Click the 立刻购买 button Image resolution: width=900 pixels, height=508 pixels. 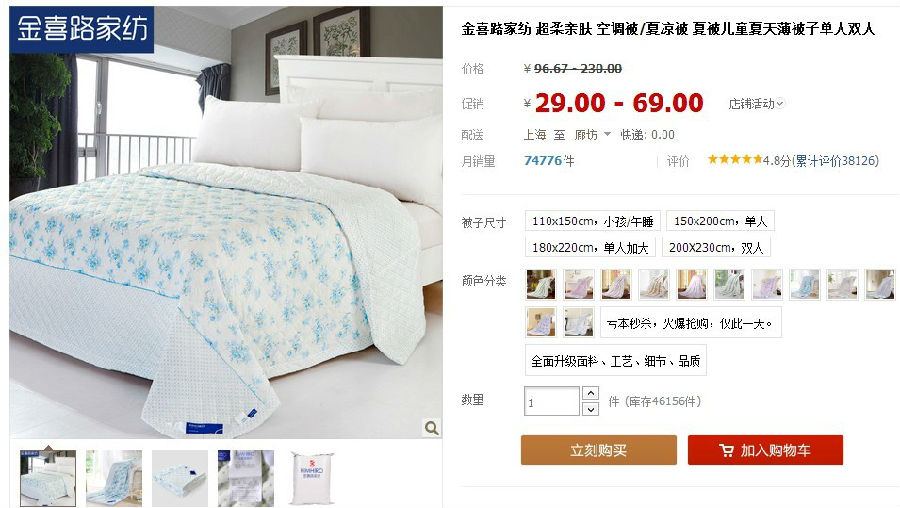[x=599, y=450]
